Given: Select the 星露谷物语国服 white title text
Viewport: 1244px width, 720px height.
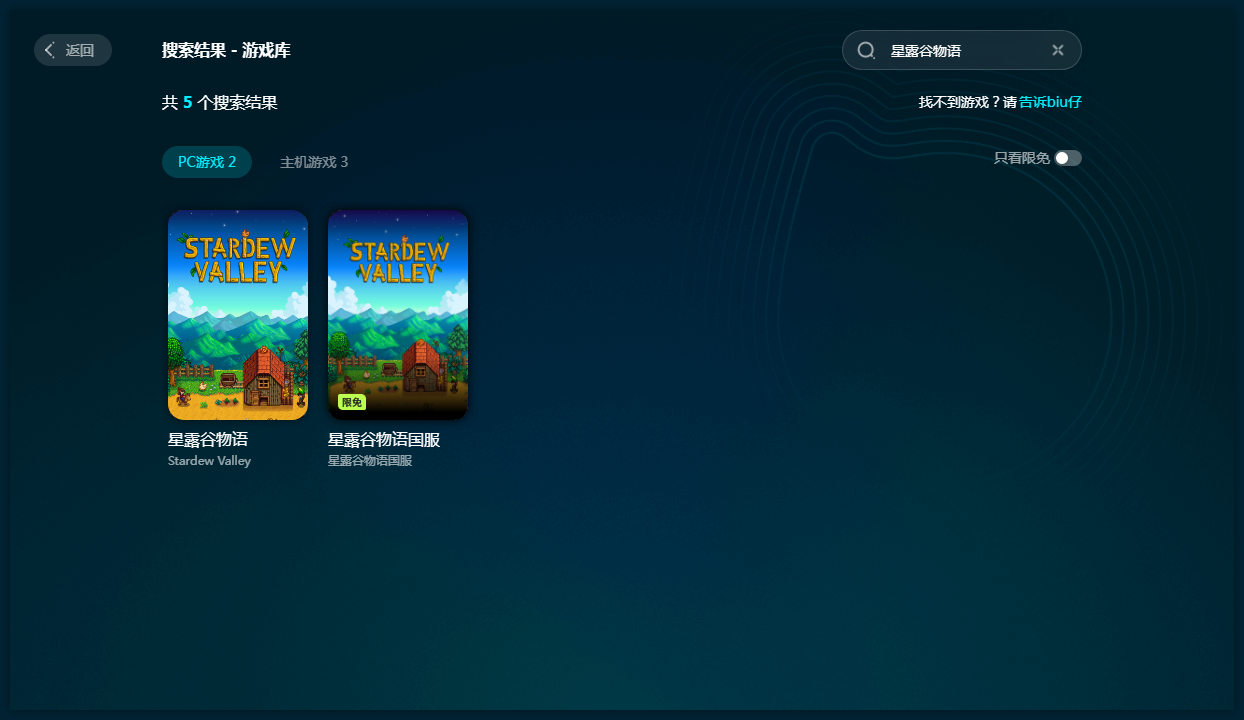Looking at the screenshot, I should point(384,440).
